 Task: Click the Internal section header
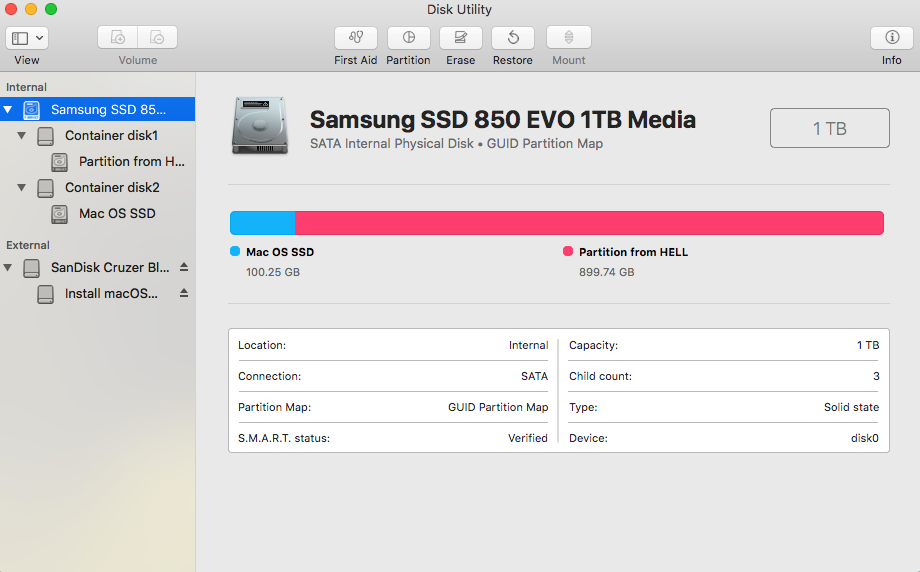[x=26, y=87]
